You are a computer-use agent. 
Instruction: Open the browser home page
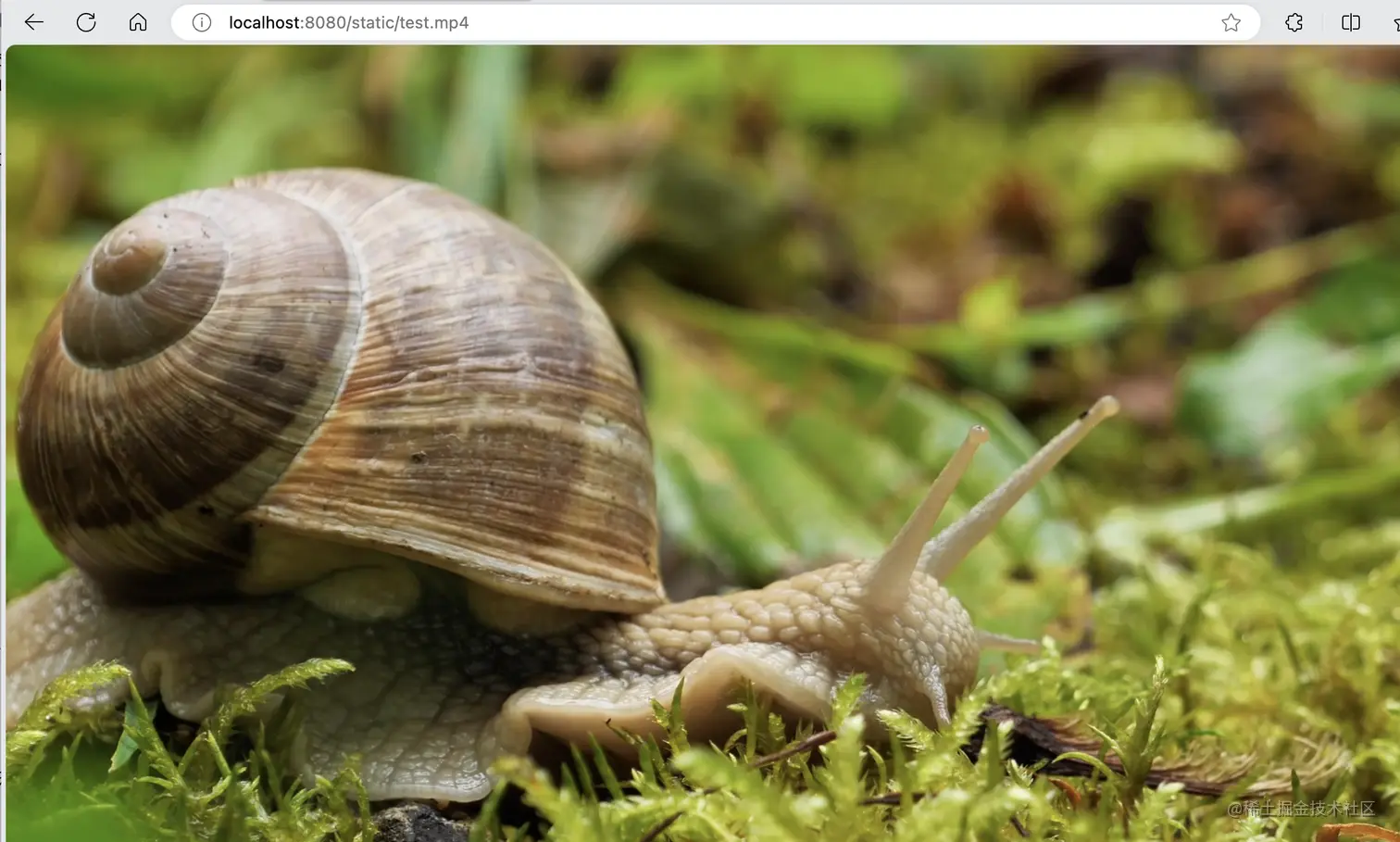(x=138, y=22)
